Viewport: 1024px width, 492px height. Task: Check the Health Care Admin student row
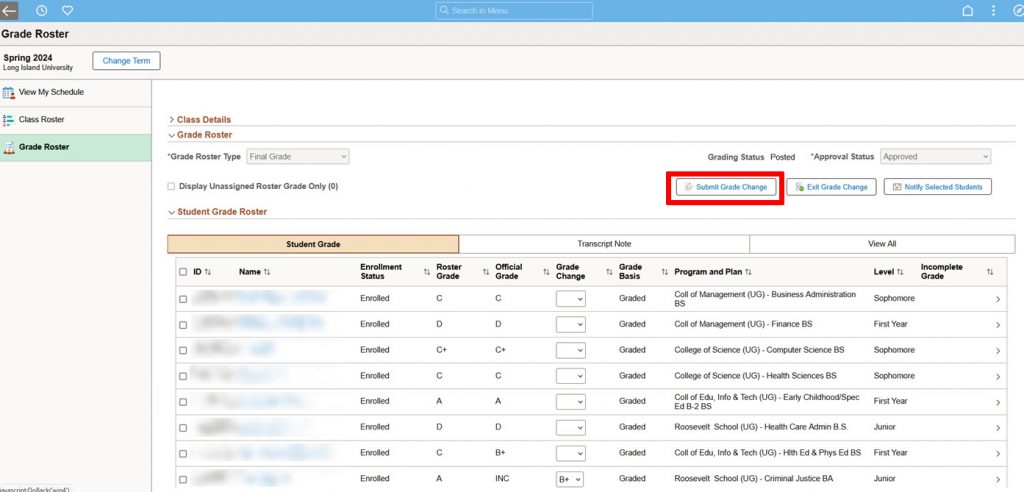pos(183,428)
